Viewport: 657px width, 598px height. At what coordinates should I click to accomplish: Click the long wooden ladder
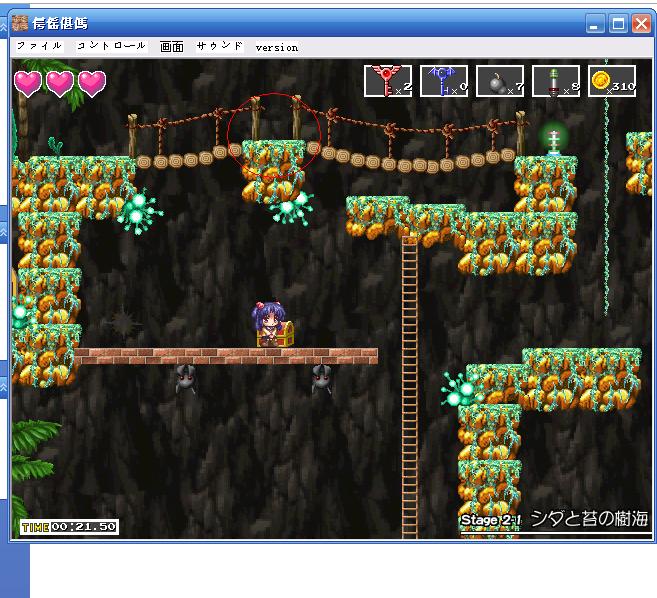click(409, 386)
